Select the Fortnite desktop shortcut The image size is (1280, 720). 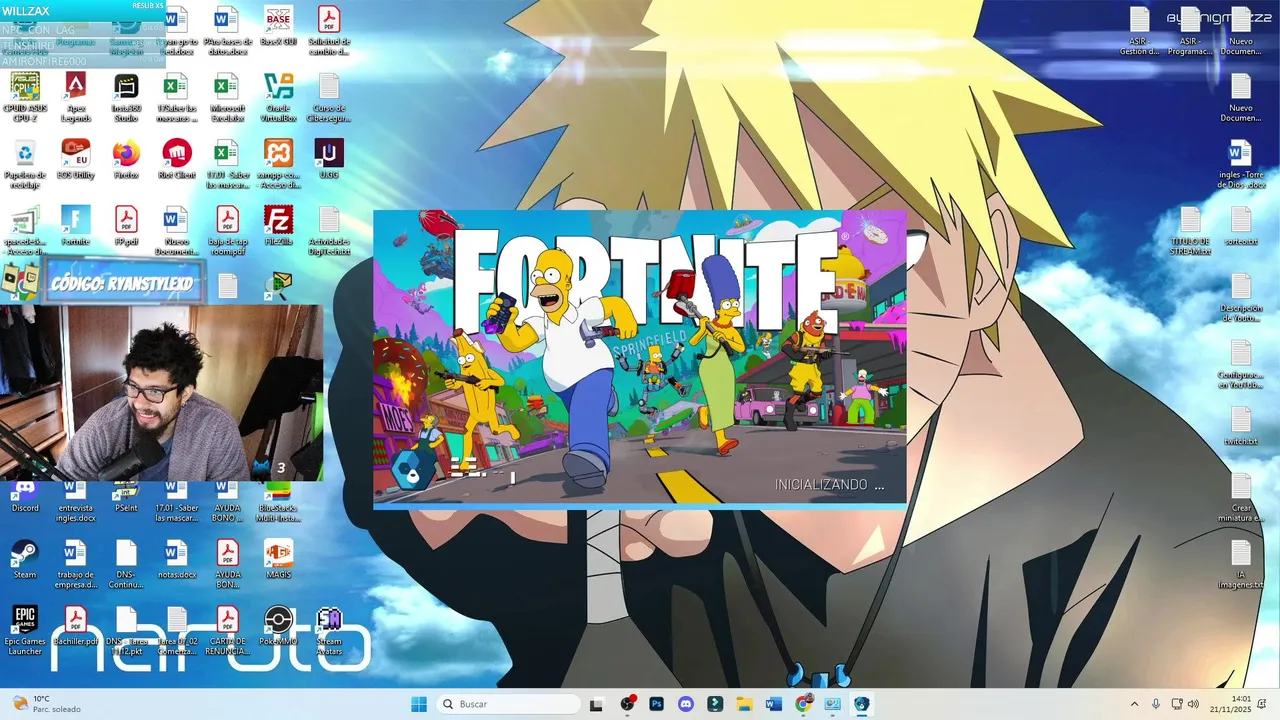75,226
